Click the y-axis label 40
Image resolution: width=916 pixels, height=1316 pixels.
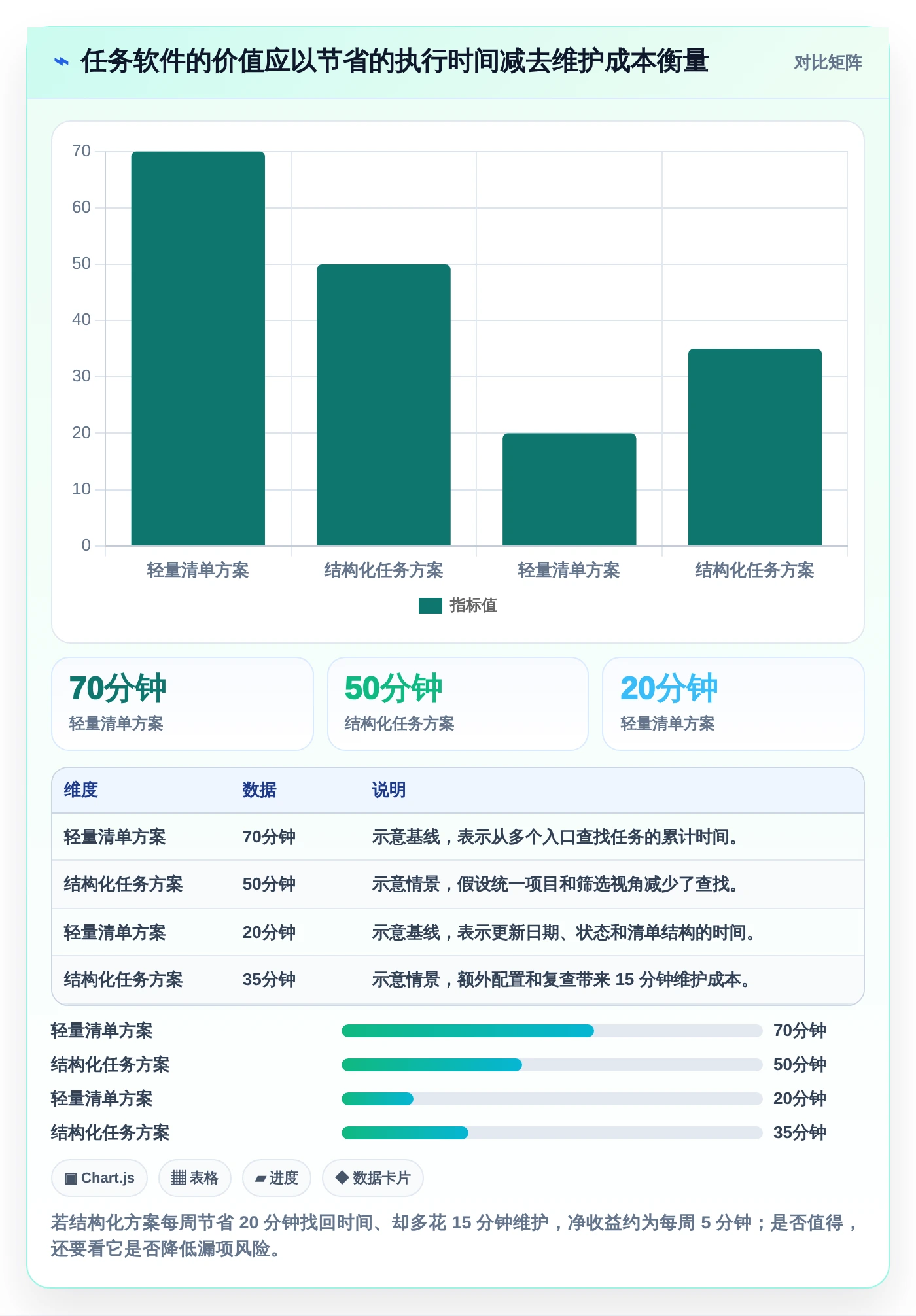(81, 320)
